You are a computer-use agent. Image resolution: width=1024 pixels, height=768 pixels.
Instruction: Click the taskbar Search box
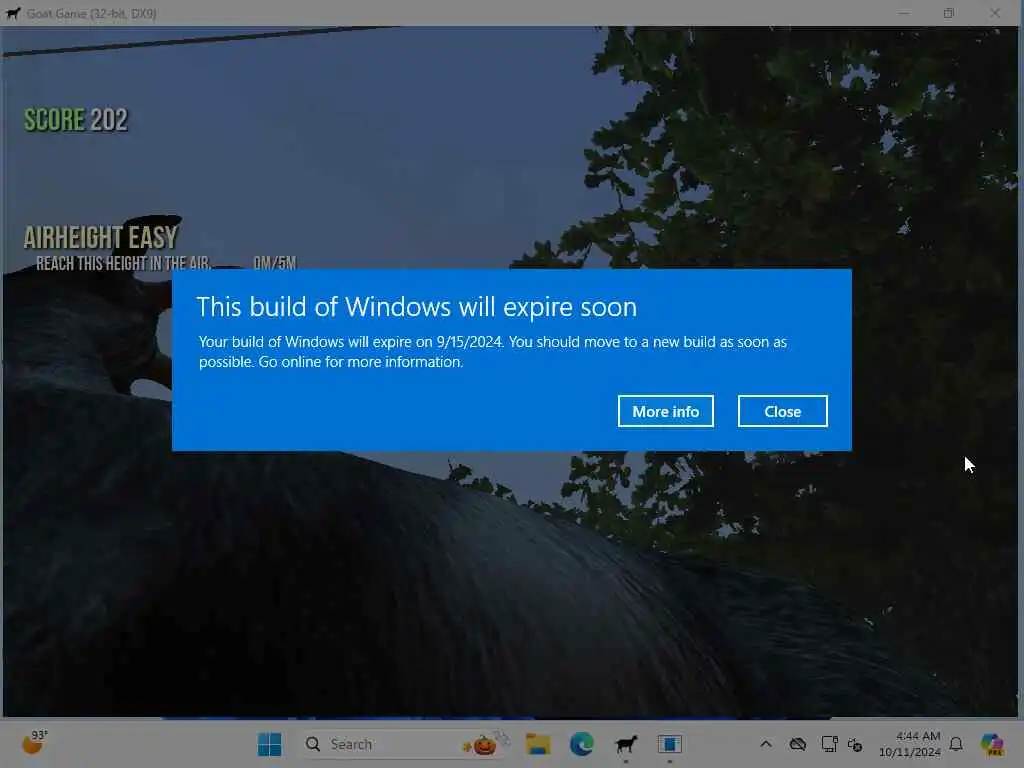(404, 744)
